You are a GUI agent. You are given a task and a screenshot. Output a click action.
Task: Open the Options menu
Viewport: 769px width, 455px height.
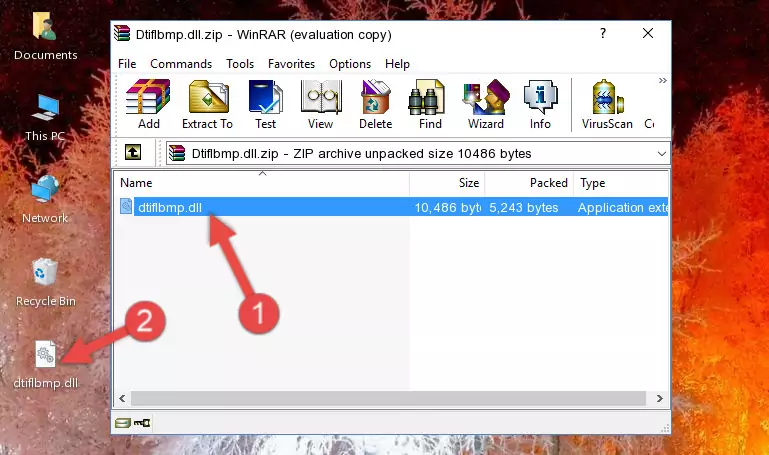[x=350, y=64]
